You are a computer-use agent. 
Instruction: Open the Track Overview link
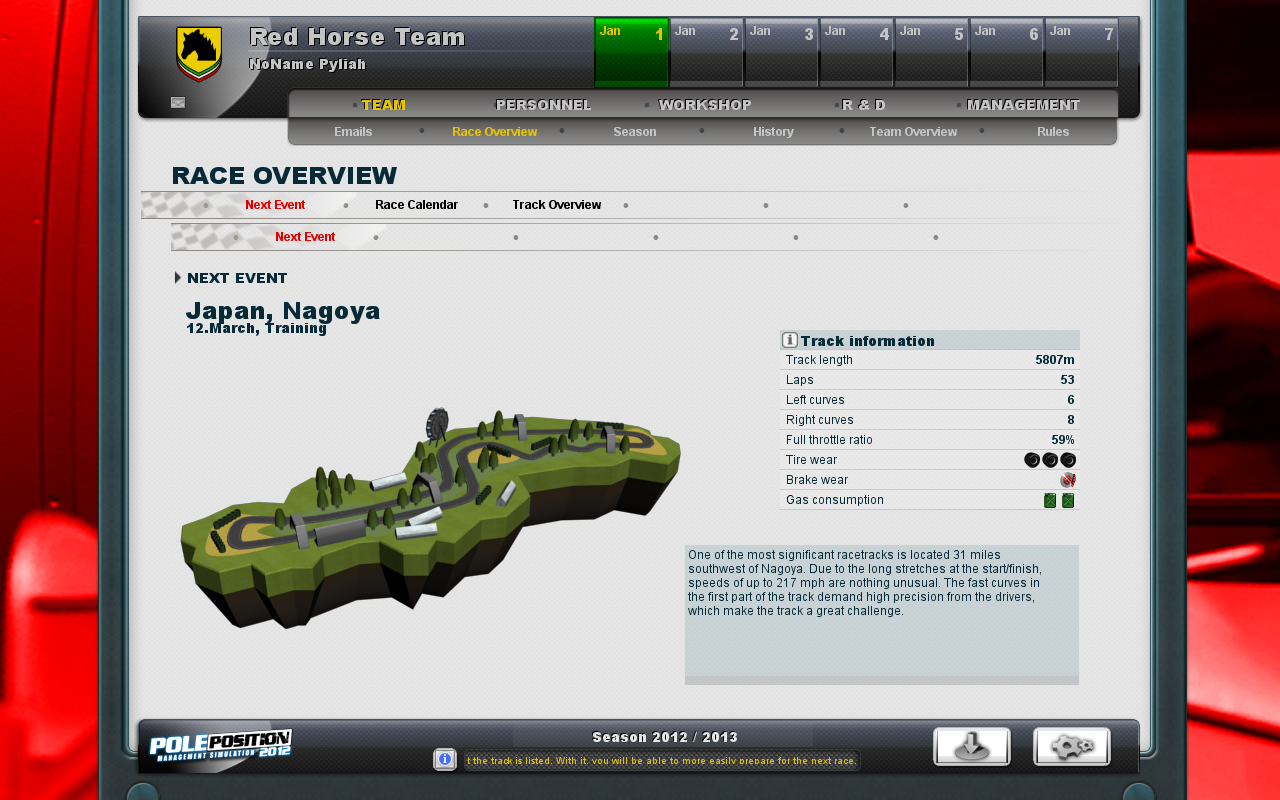(x=556, y=205)
